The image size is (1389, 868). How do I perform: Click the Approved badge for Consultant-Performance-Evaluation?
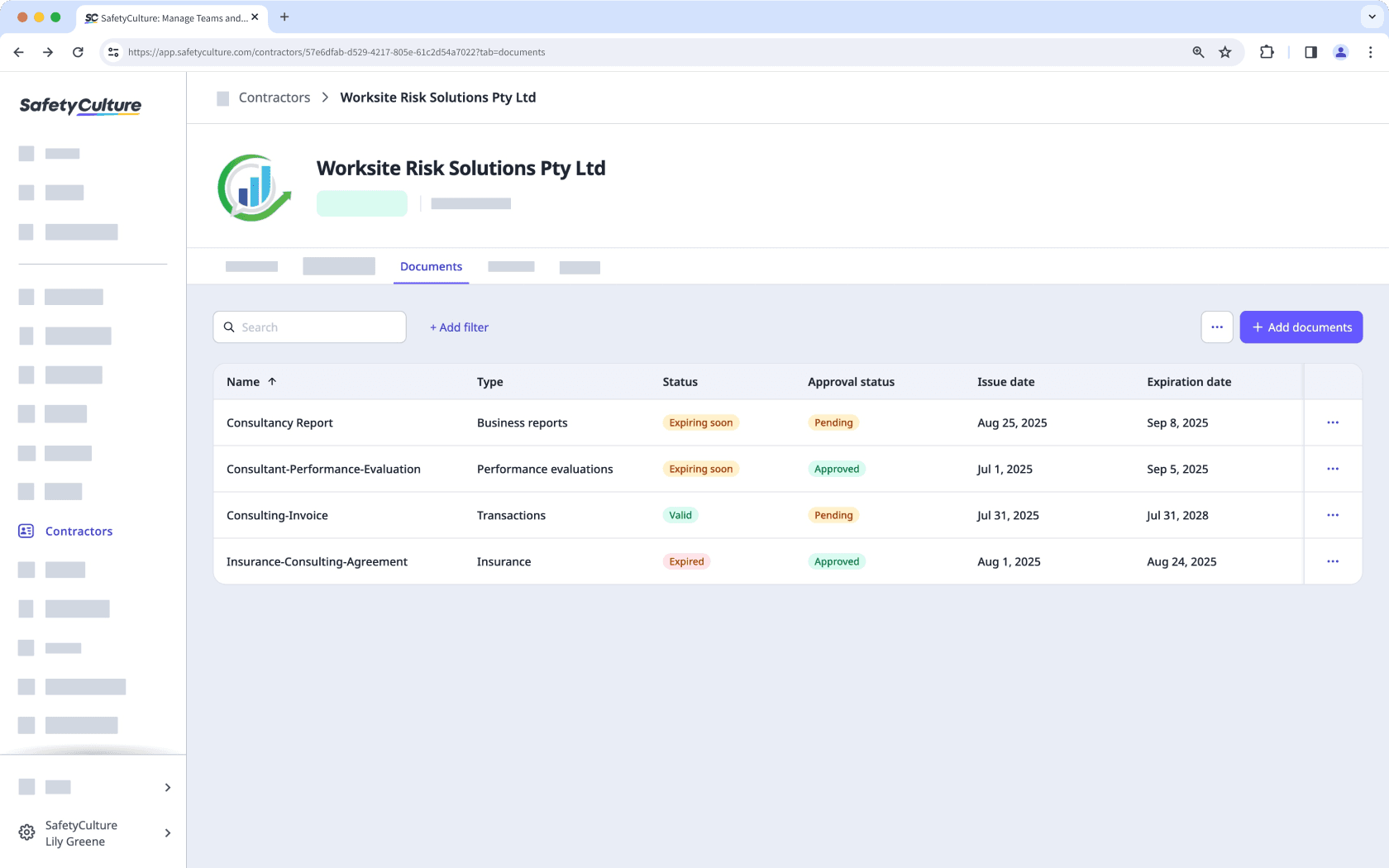[x=836, y=469]
